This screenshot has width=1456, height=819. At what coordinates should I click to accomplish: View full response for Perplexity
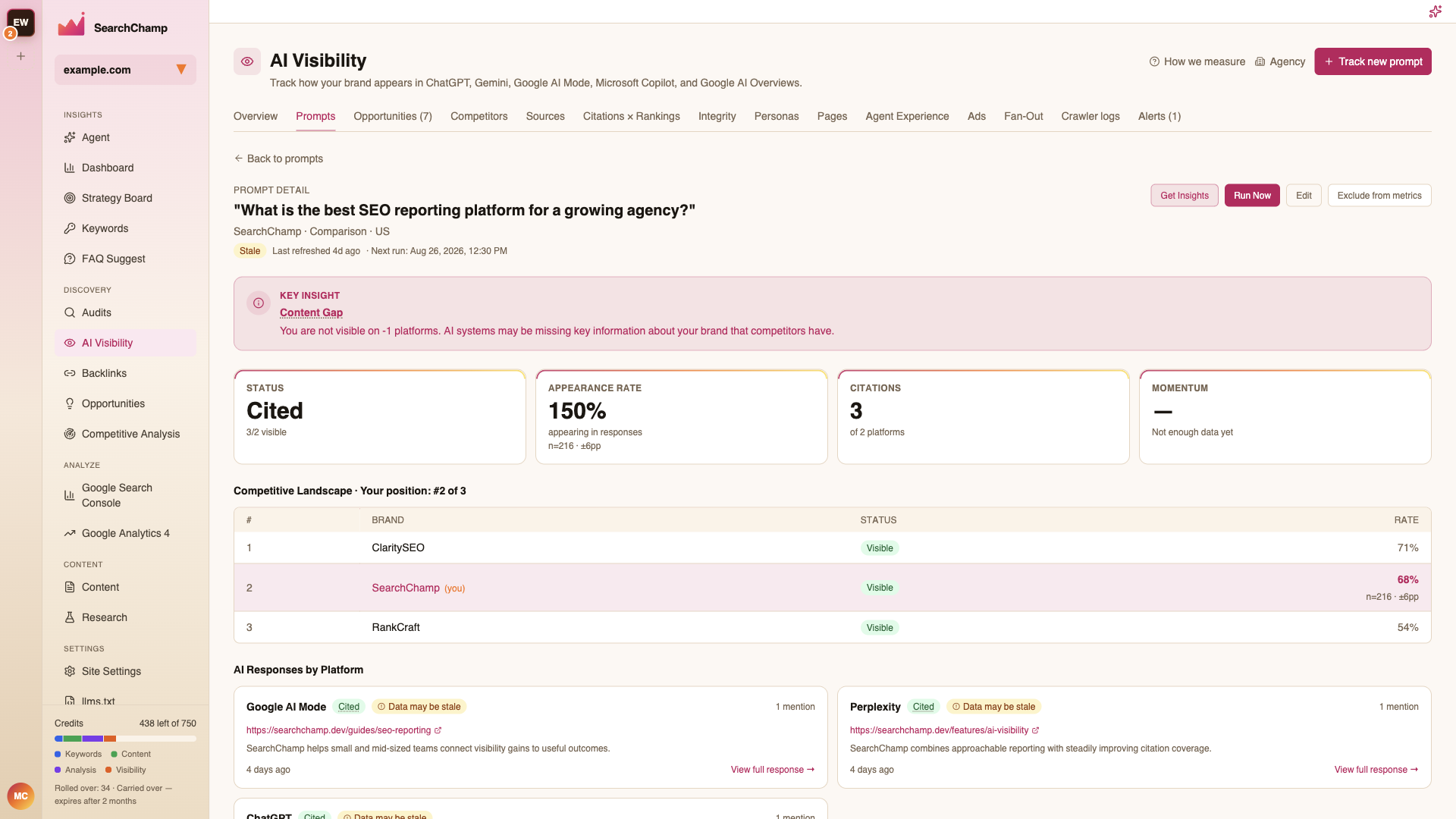tap(1376, 770)
